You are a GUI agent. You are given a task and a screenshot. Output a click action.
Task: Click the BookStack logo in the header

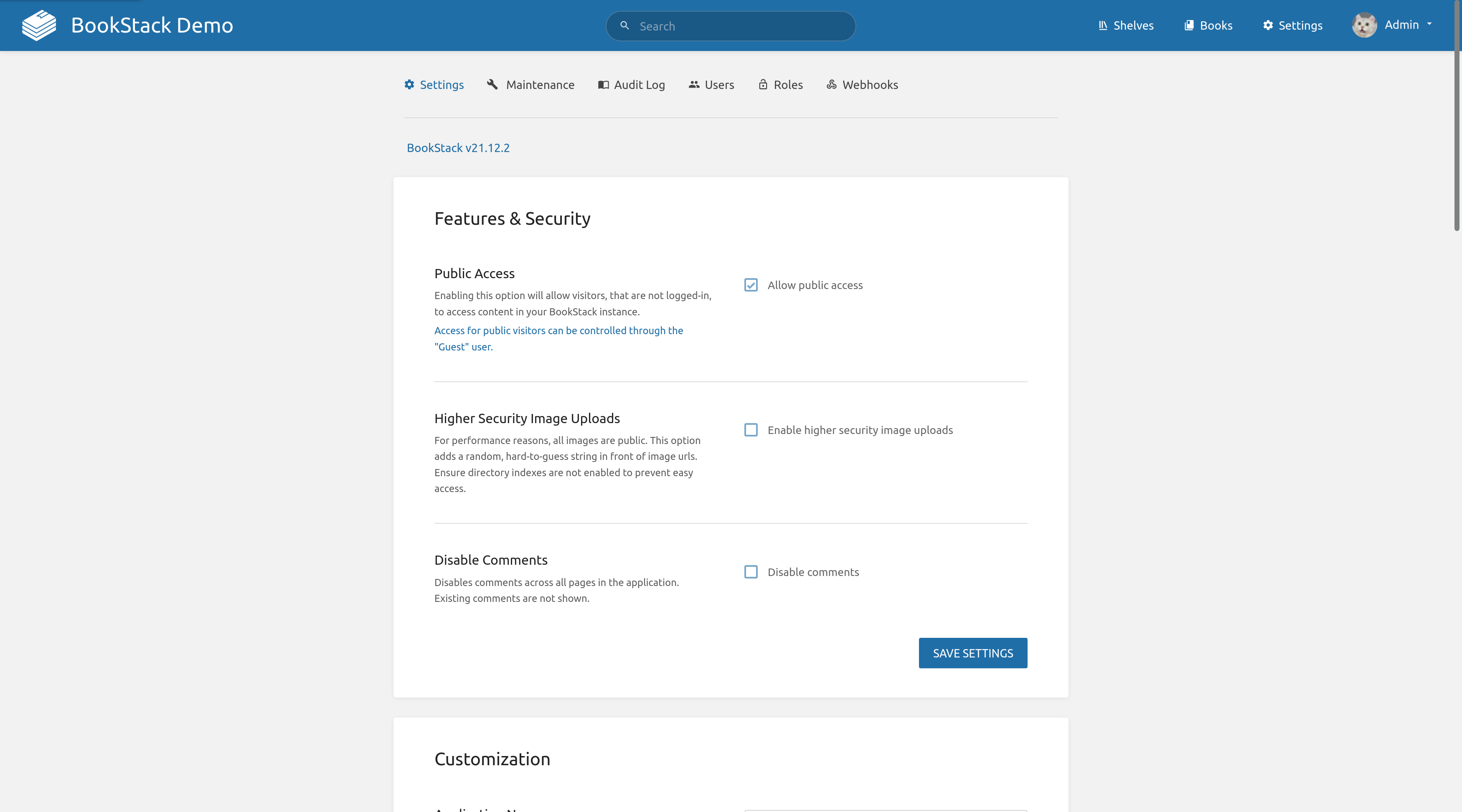38,25
